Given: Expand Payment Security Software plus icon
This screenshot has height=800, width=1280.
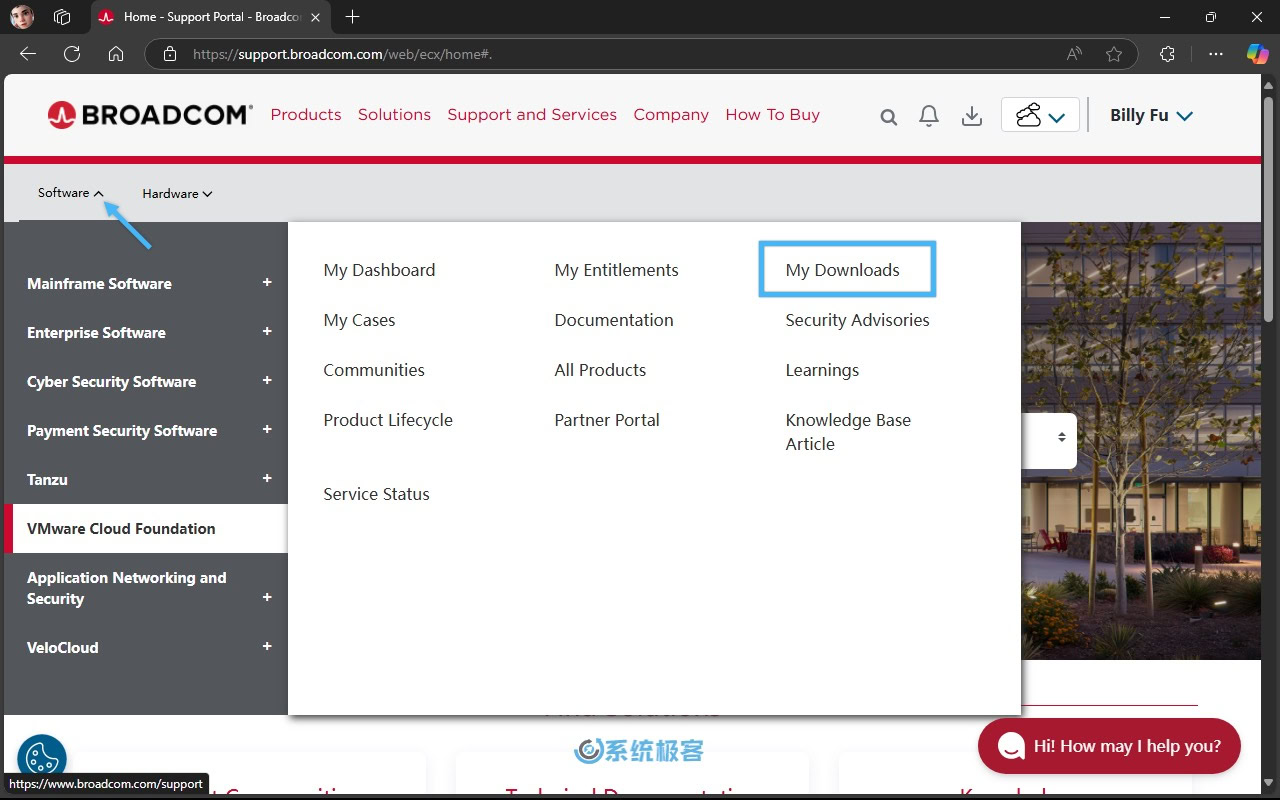Looking at the screenshot, I should pos(267,430).
